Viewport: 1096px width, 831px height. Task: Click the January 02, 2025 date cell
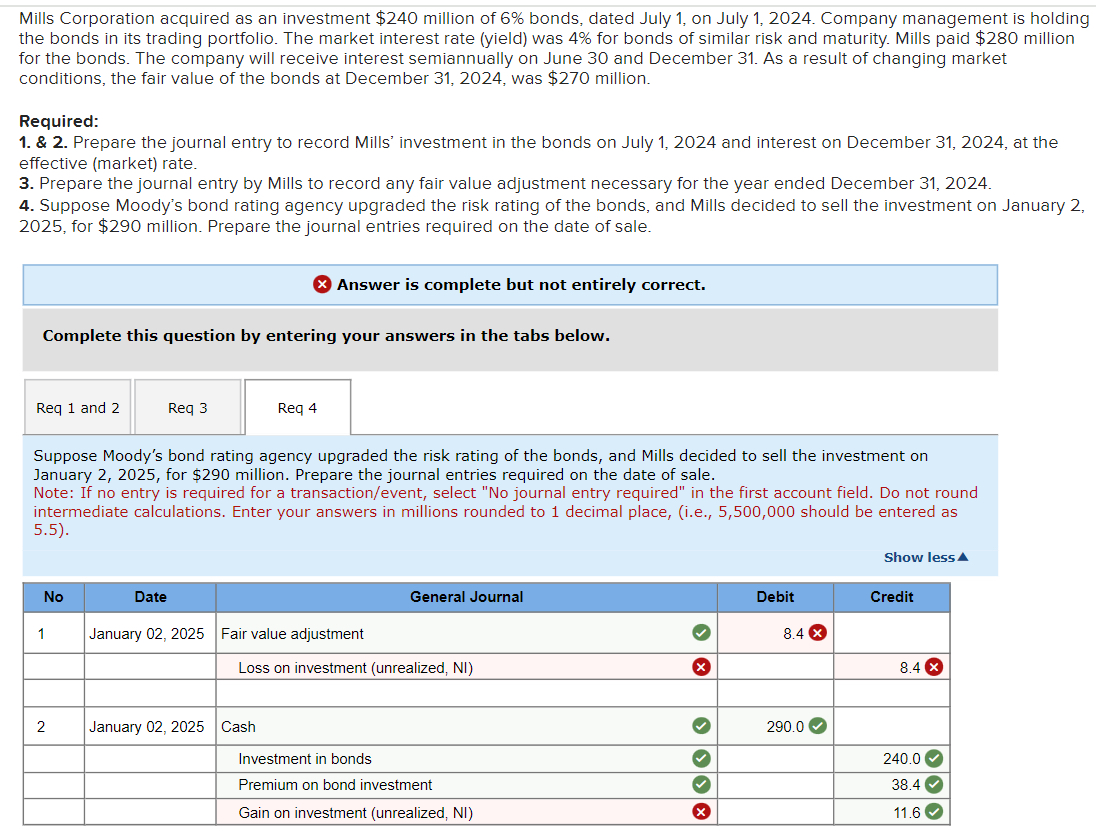click(150, 633)
